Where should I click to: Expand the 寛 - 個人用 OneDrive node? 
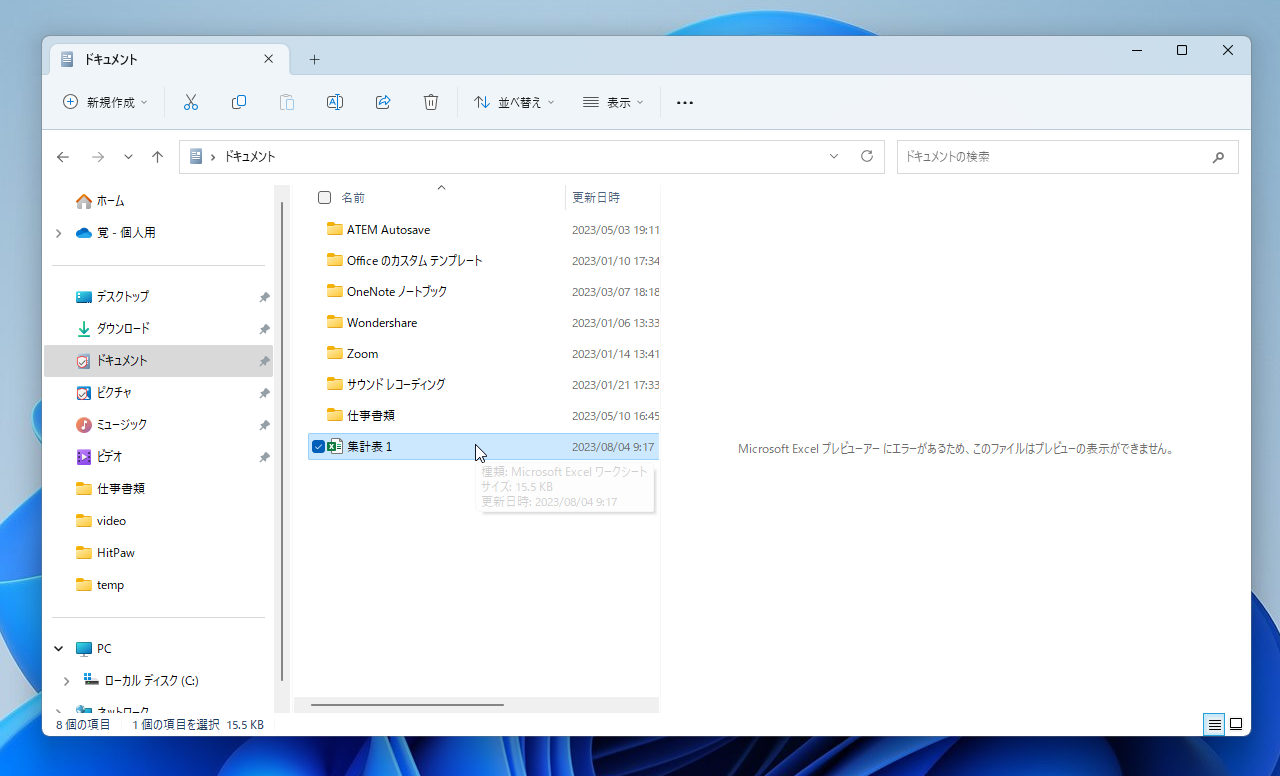pos(59,233)
